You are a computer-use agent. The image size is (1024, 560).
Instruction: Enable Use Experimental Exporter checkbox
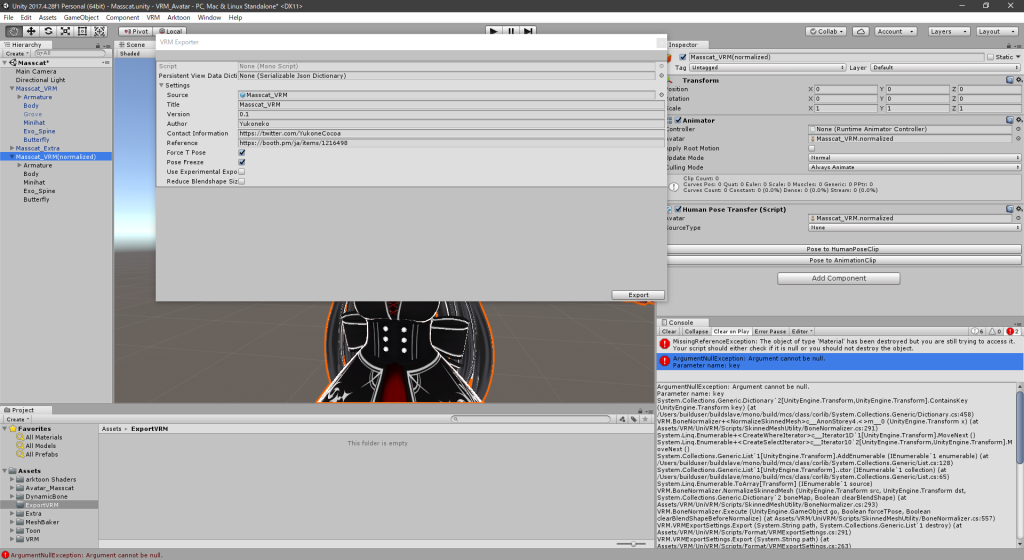click(242, 172)
